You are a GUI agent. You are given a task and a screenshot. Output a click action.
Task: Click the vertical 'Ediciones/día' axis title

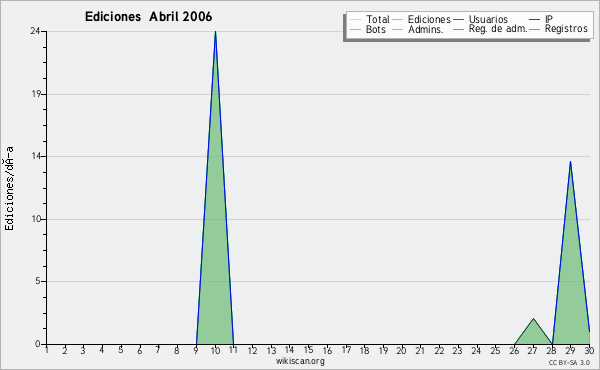click(x=9, y=189)
